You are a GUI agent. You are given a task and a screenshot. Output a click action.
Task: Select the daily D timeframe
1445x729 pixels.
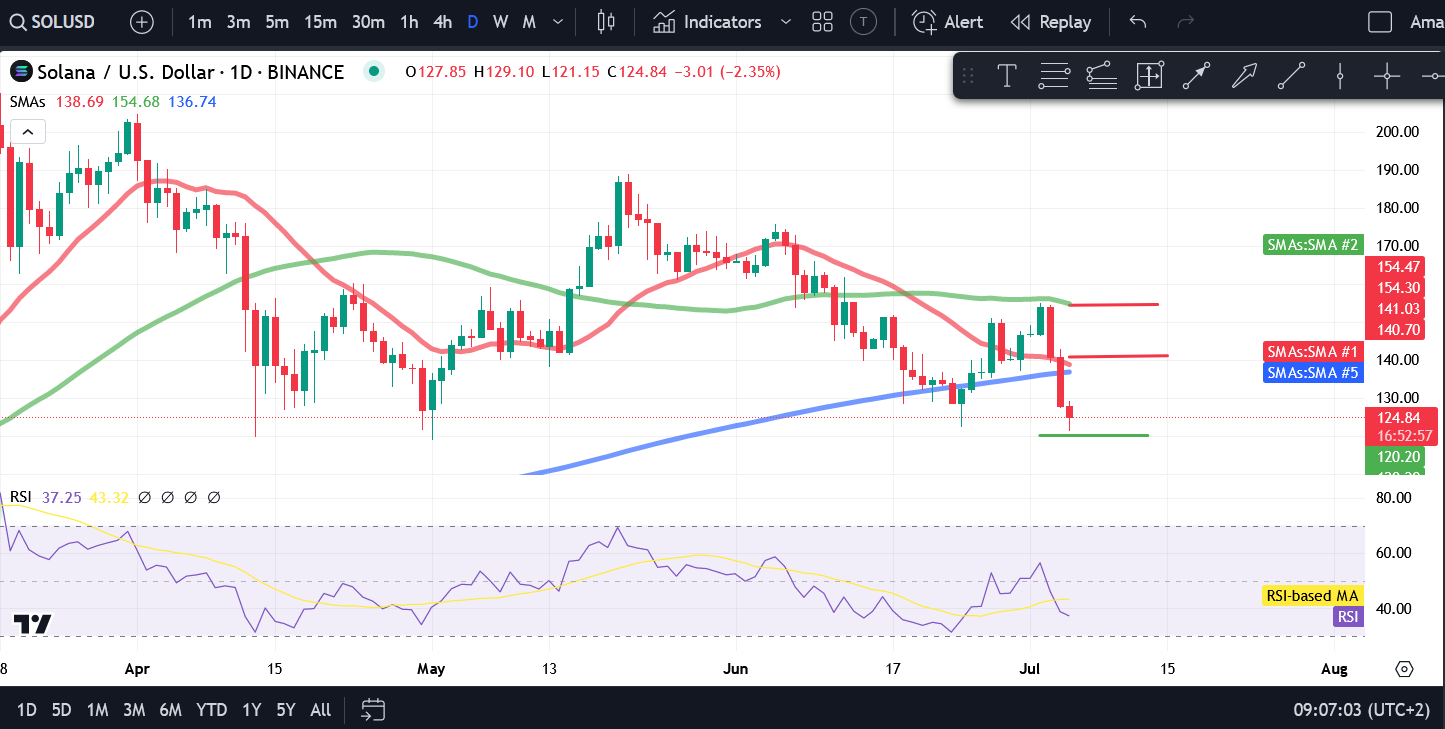click(473, 22)
